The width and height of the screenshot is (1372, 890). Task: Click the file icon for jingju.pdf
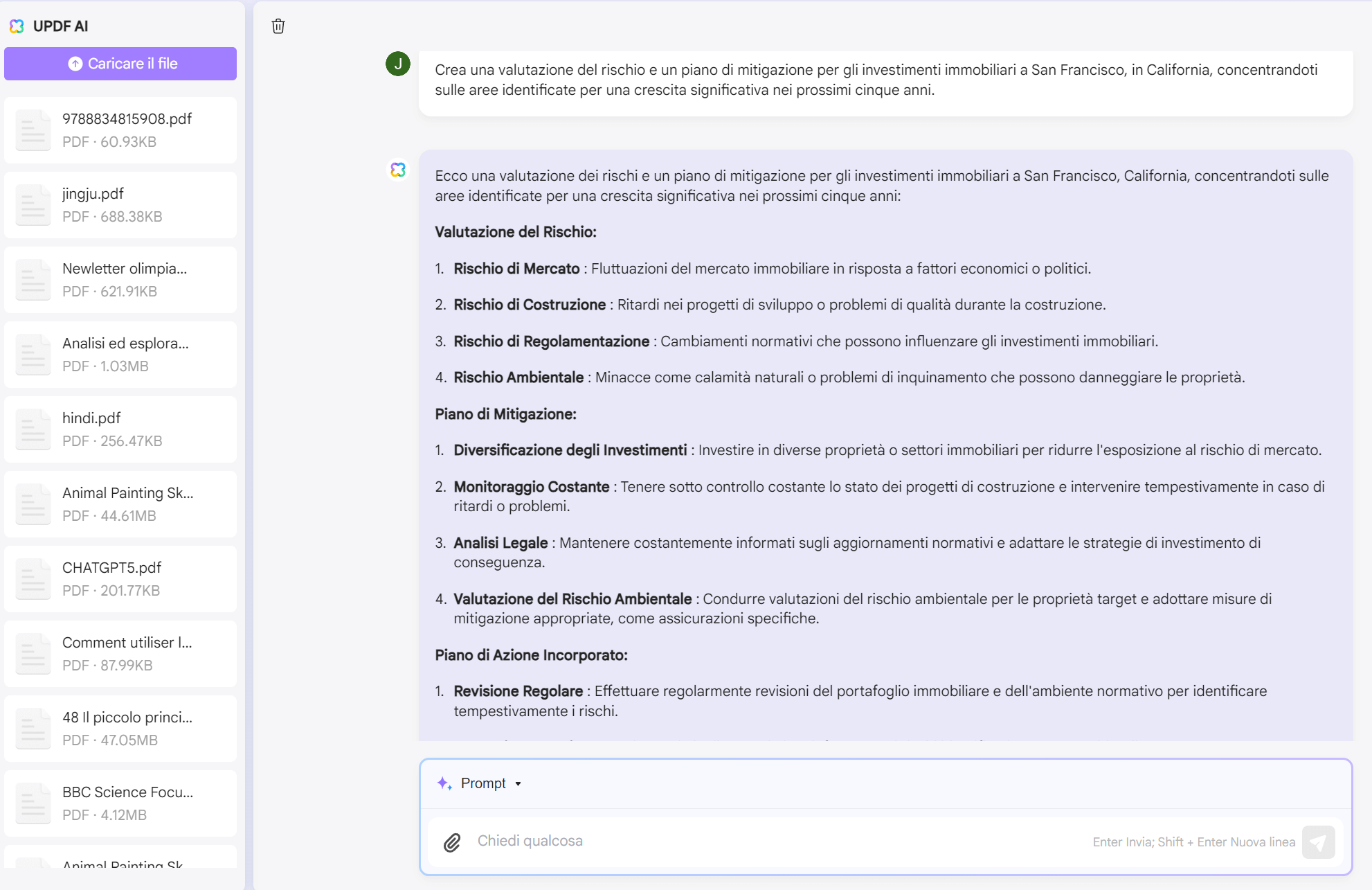click(33, 205)
